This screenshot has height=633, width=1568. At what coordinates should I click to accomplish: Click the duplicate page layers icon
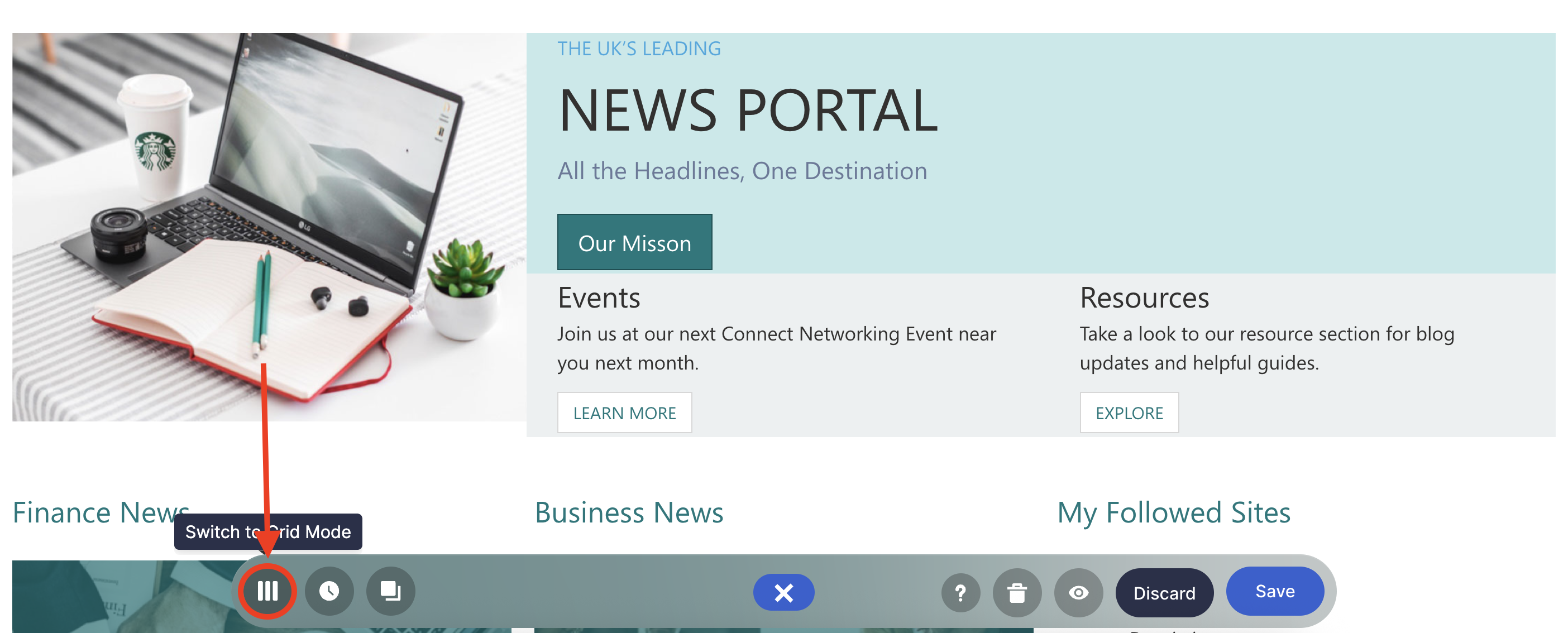pos(390,591)
